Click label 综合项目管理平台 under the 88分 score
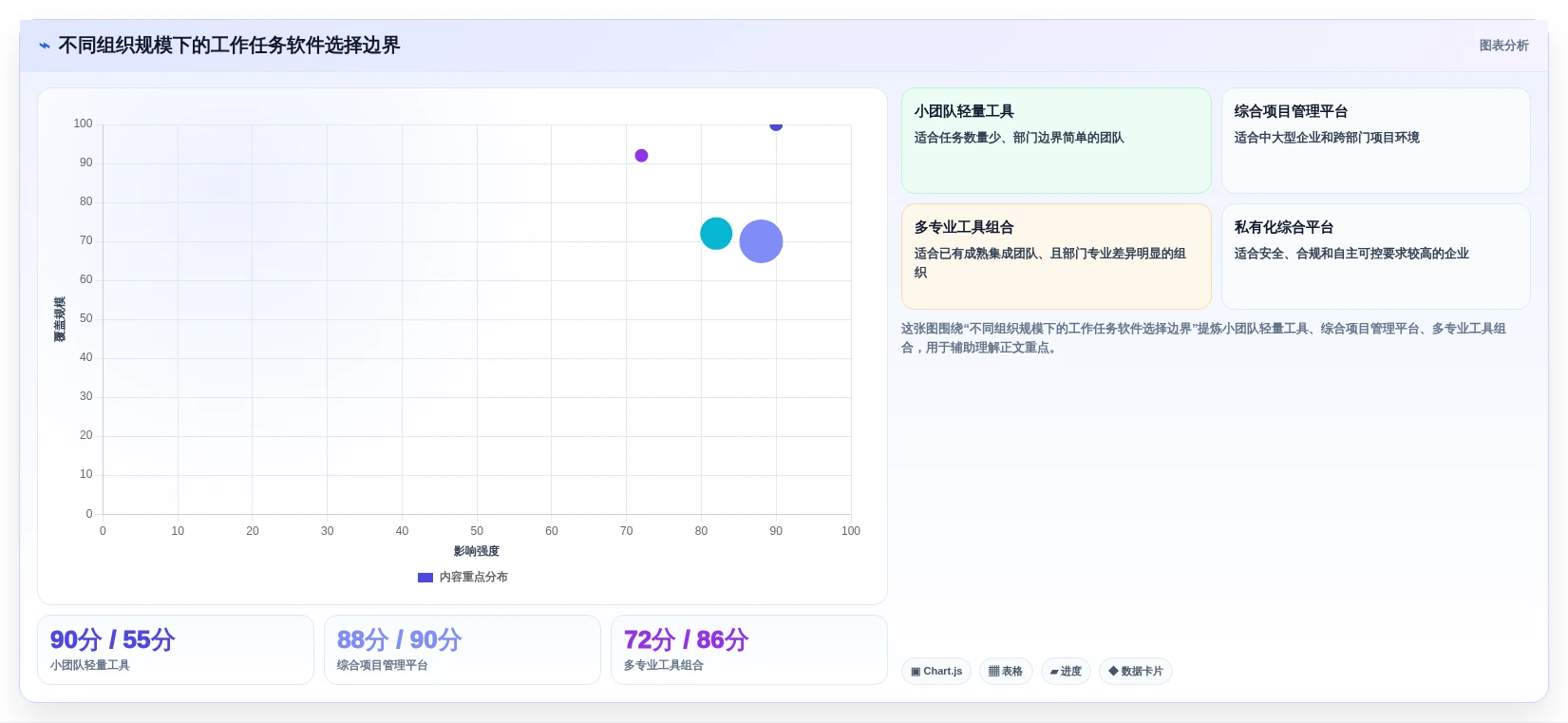Viewport: 1568px width, 723px height. tap(383, 665)
